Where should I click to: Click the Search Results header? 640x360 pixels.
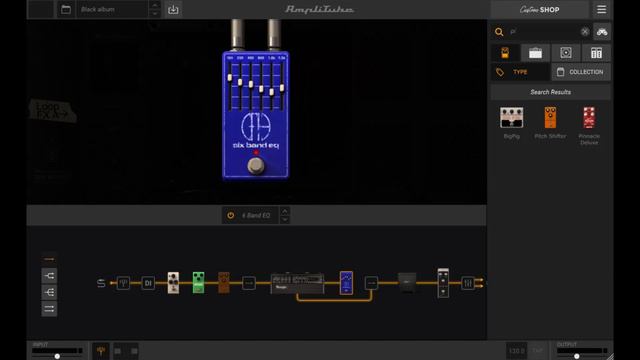[x=551, y=92]
